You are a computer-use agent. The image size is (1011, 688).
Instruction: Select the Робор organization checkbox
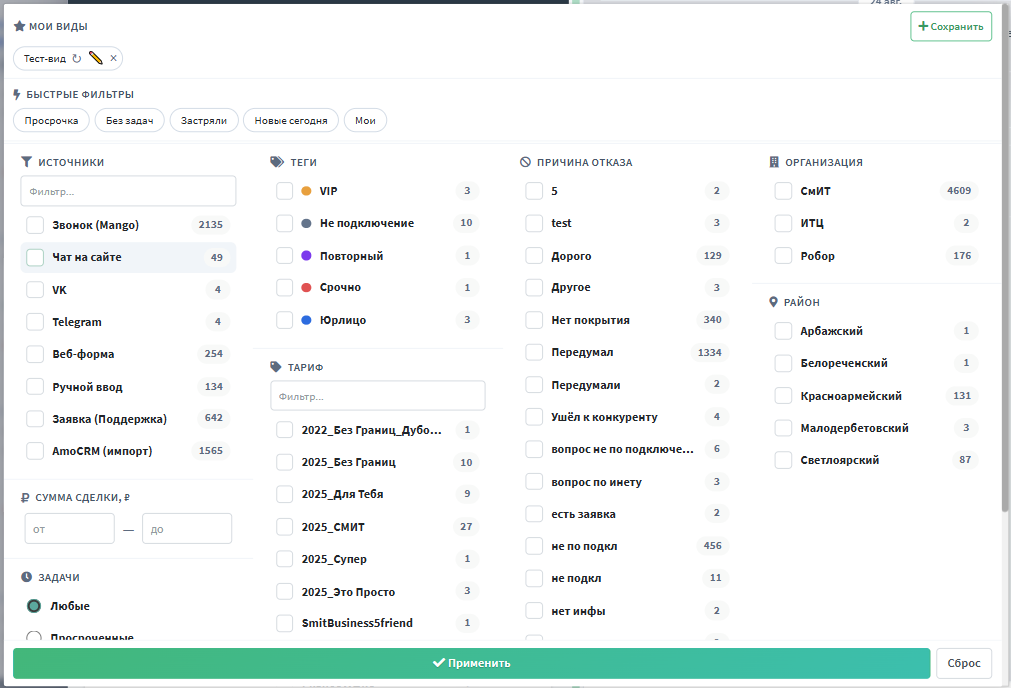[783, 256]
